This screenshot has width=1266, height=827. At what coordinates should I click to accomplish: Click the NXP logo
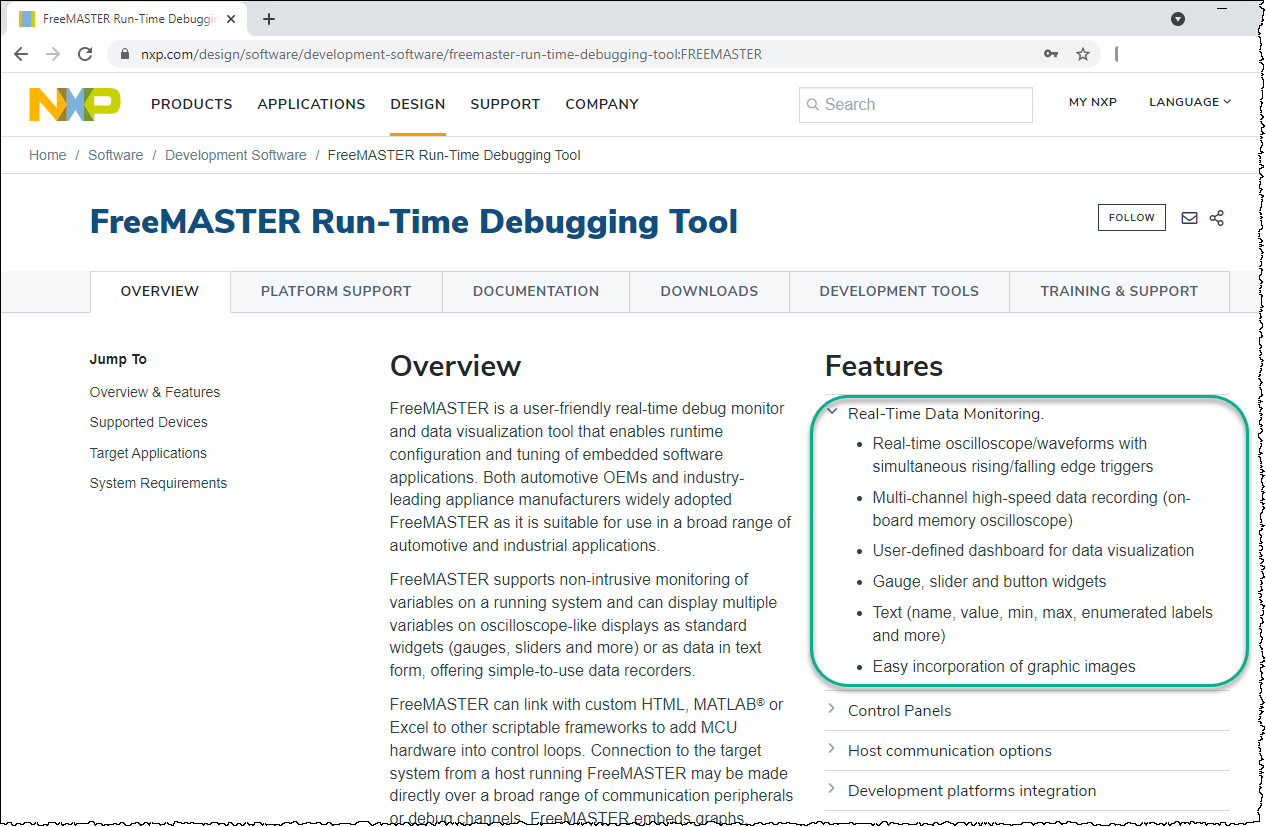74,104
